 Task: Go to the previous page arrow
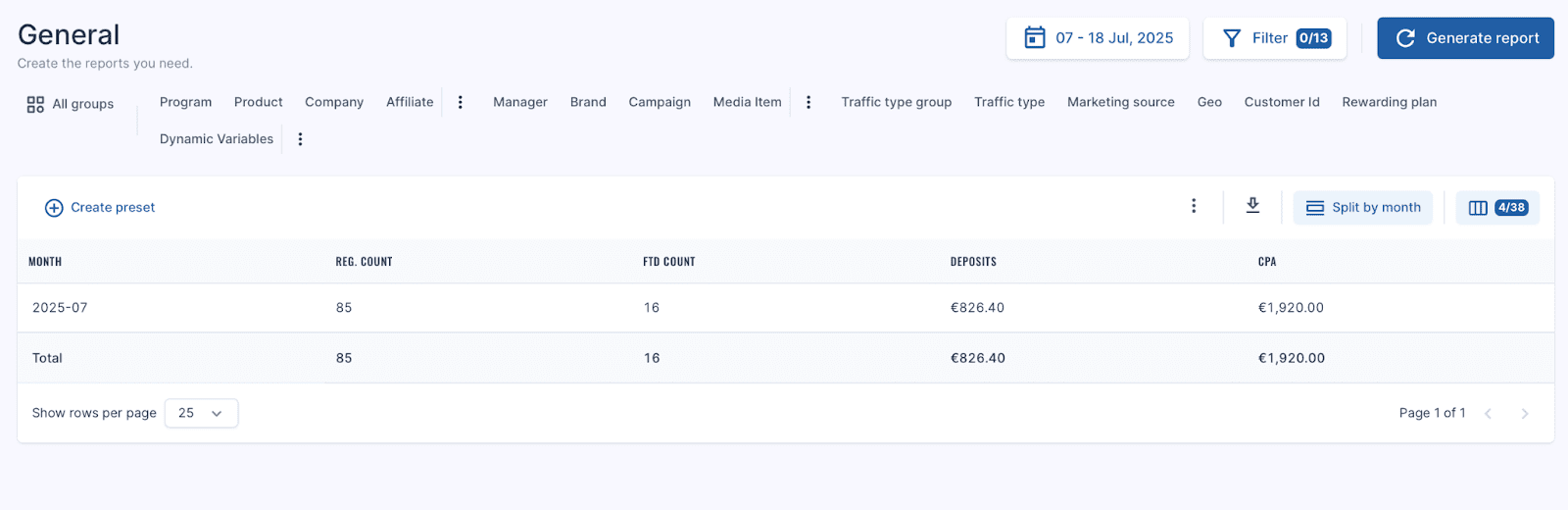pyautogui.click(x=1488, y=414)
